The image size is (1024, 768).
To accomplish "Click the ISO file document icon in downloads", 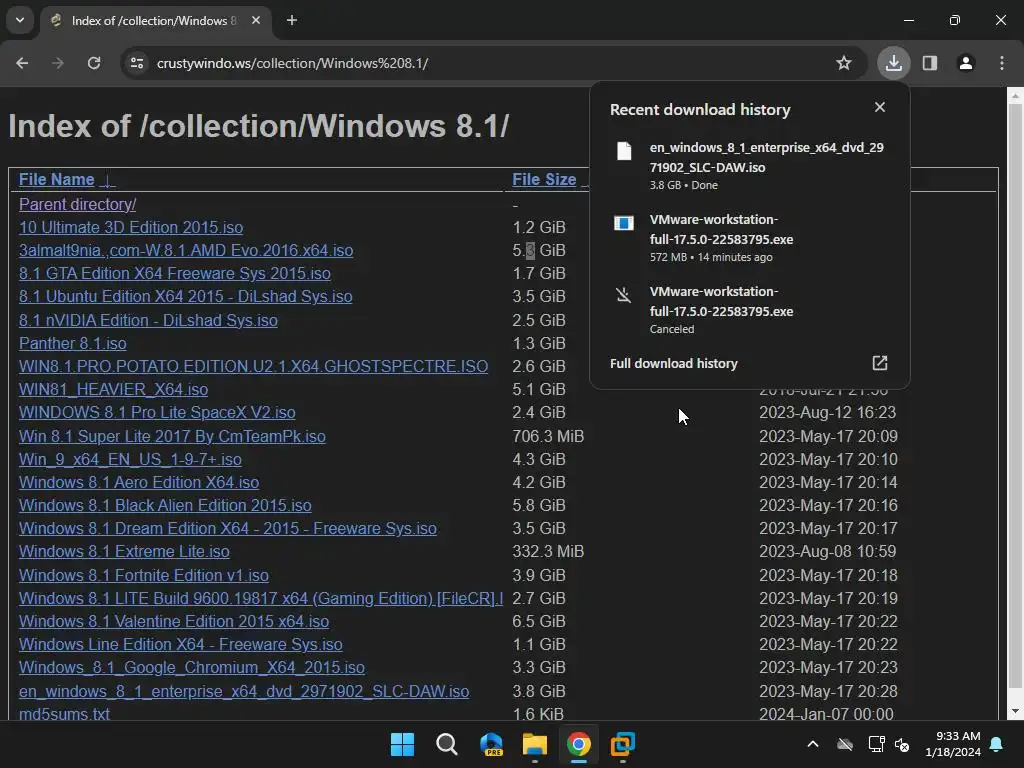I will 624,152.
